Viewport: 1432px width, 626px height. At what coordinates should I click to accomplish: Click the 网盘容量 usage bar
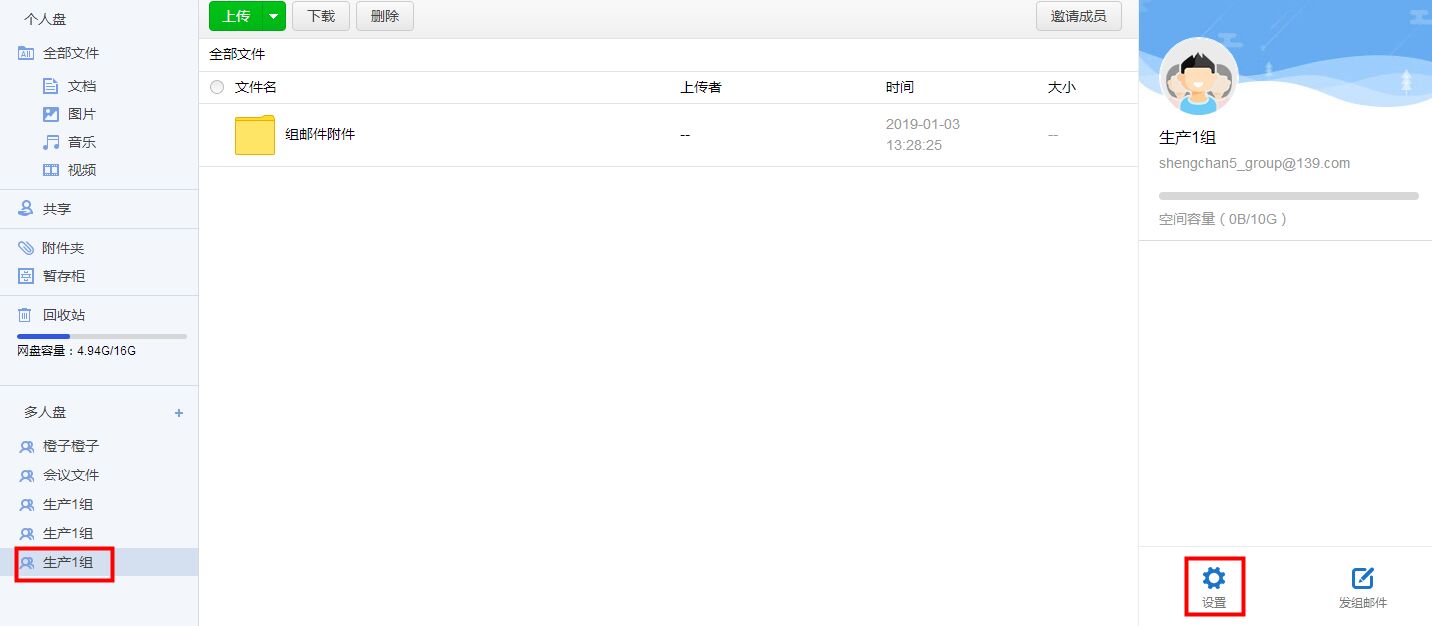pyautogui.click(x=101, y=336)
